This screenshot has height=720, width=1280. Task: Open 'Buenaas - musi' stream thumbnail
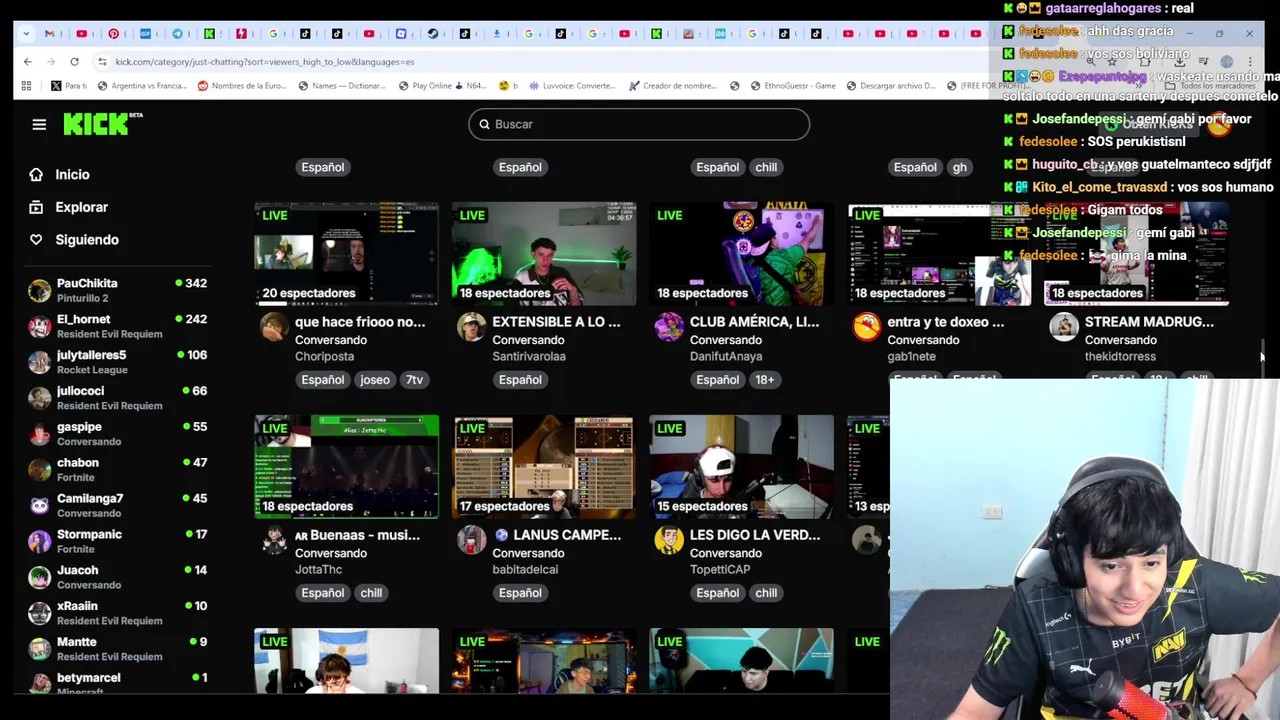346,467
